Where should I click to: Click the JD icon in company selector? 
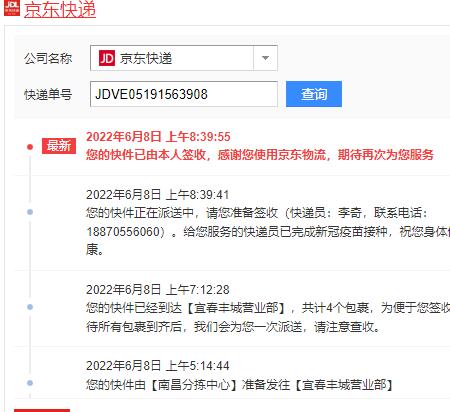(x=107, y=58)
